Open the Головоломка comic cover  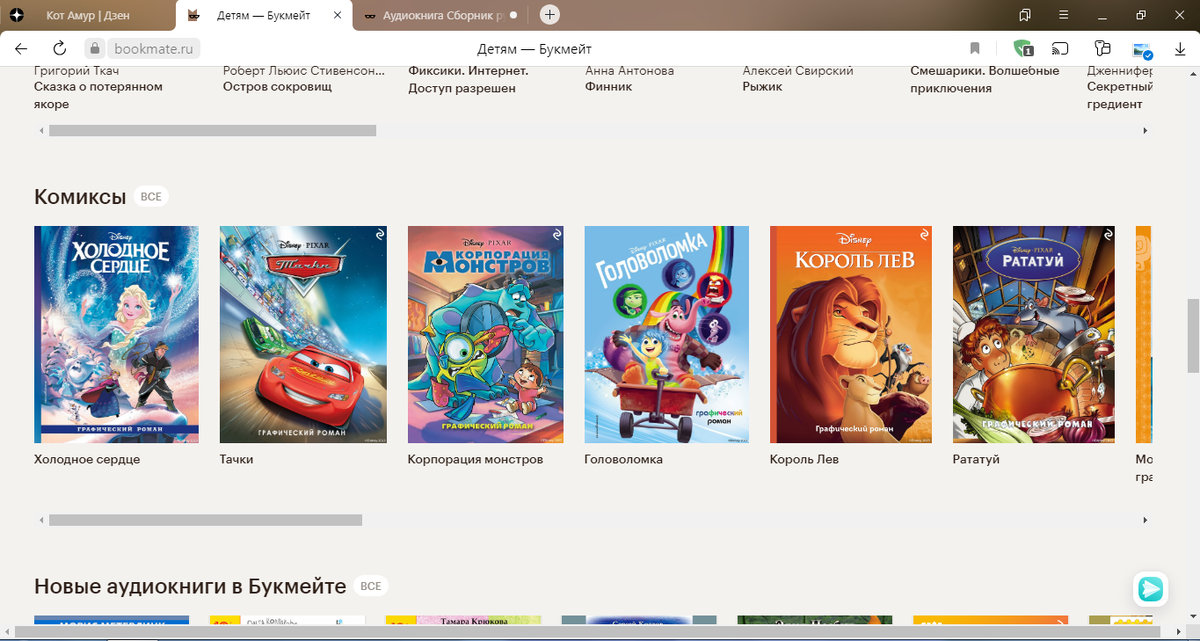[666, 334]
